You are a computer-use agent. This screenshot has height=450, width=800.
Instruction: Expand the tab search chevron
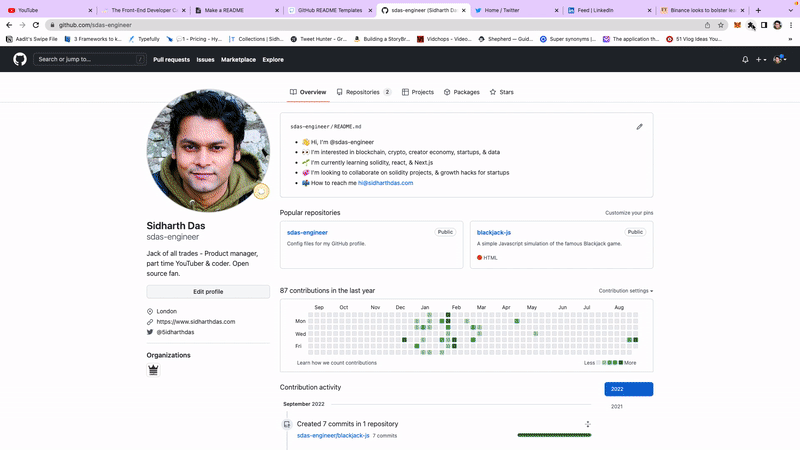[790, 10]
